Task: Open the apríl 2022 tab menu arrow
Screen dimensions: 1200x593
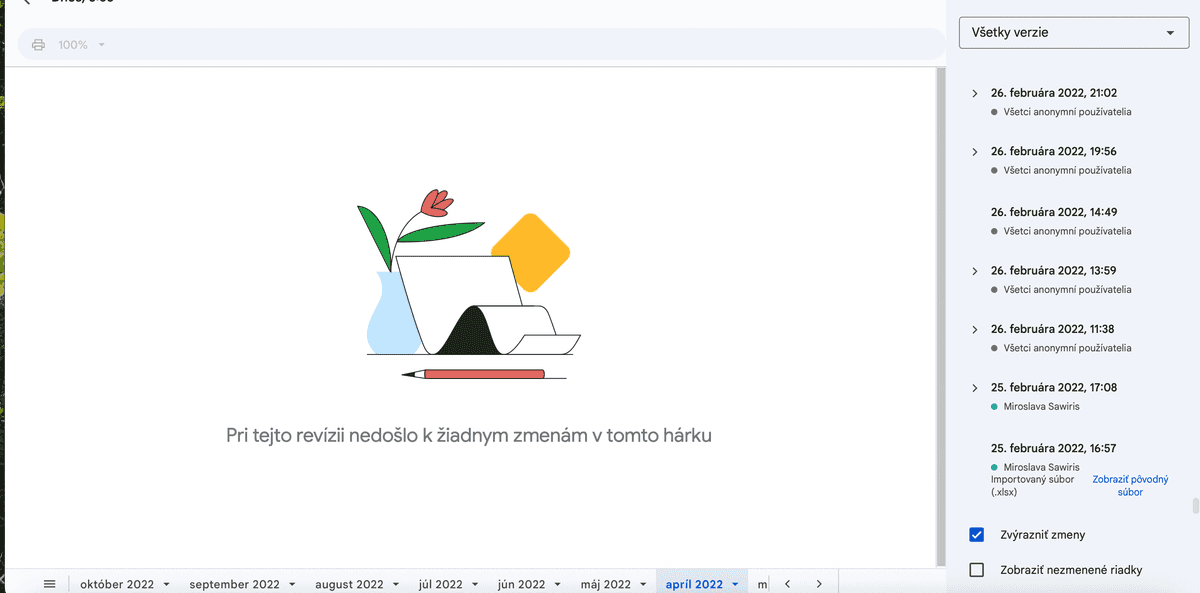Action: (x=735, y=584)
